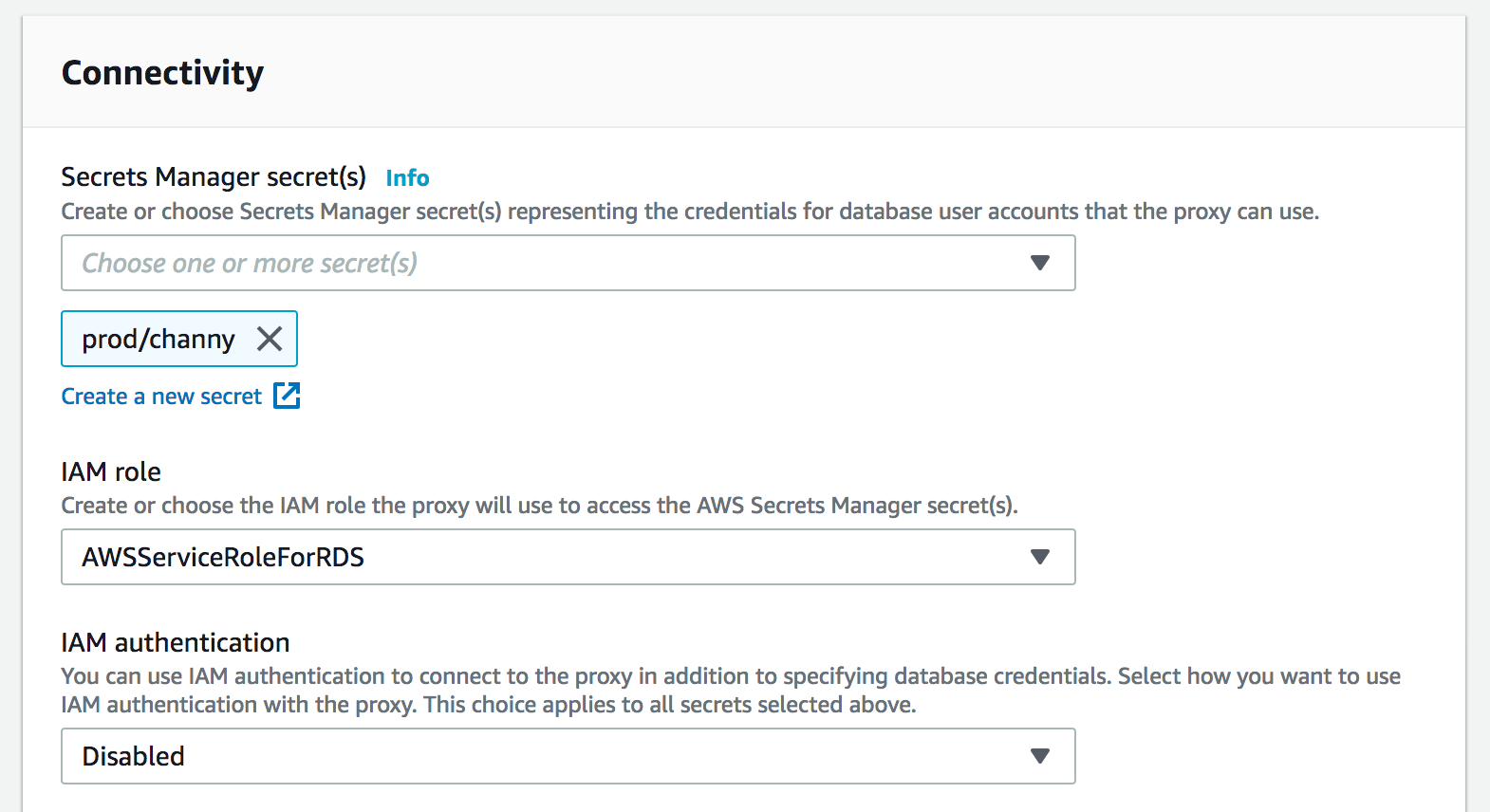This screenshot has height=812, width=1490.
Task: Click the external-link icon after Create a new secret
Action: pyautogui.click(x=287, y=396)
